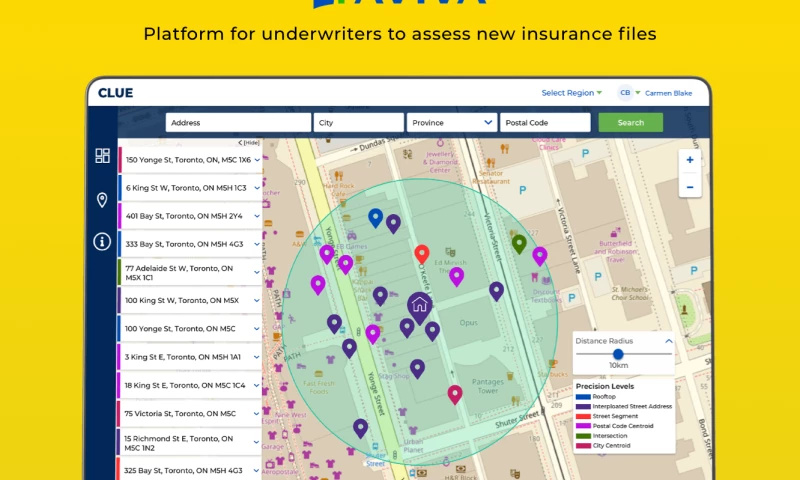Click the blue rooftop pin on map
The image size is (800, 480).
click(x=375, y=217)
